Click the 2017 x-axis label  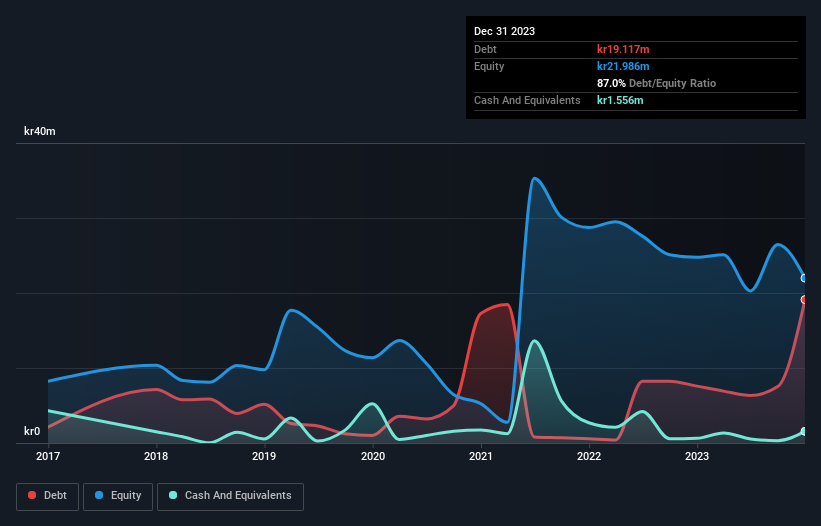48,456
